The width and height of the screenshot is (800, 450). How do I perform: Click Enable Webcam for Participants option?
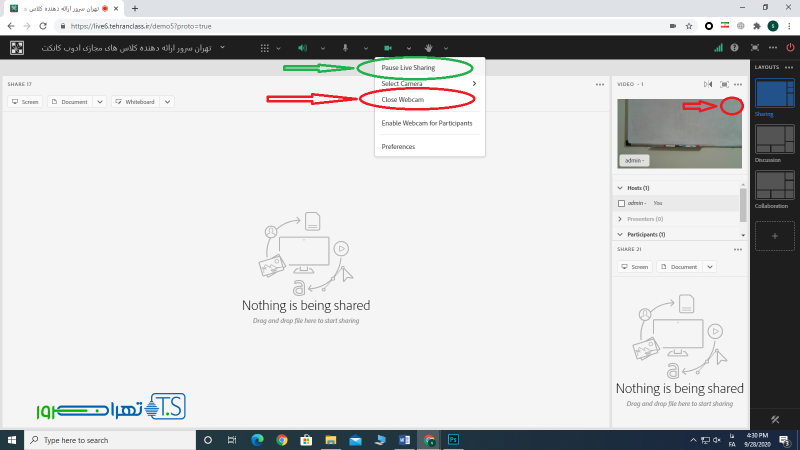(x=426, y=123)
